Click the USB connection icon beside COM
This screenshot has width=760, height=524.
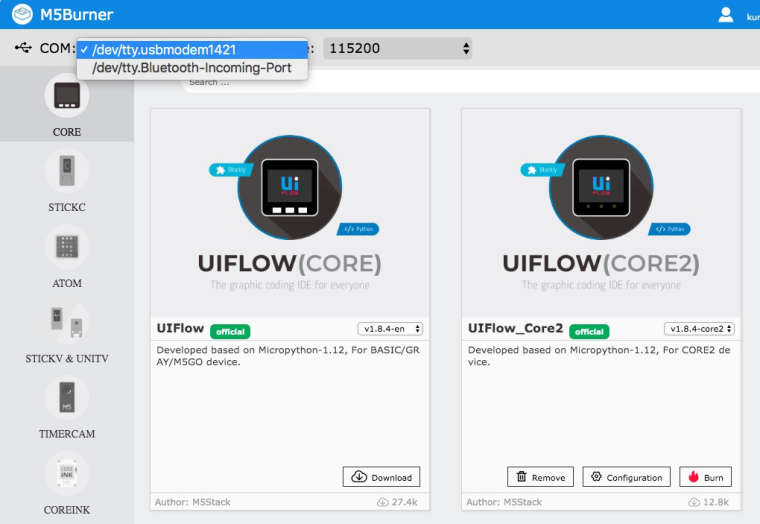[23, 48]
